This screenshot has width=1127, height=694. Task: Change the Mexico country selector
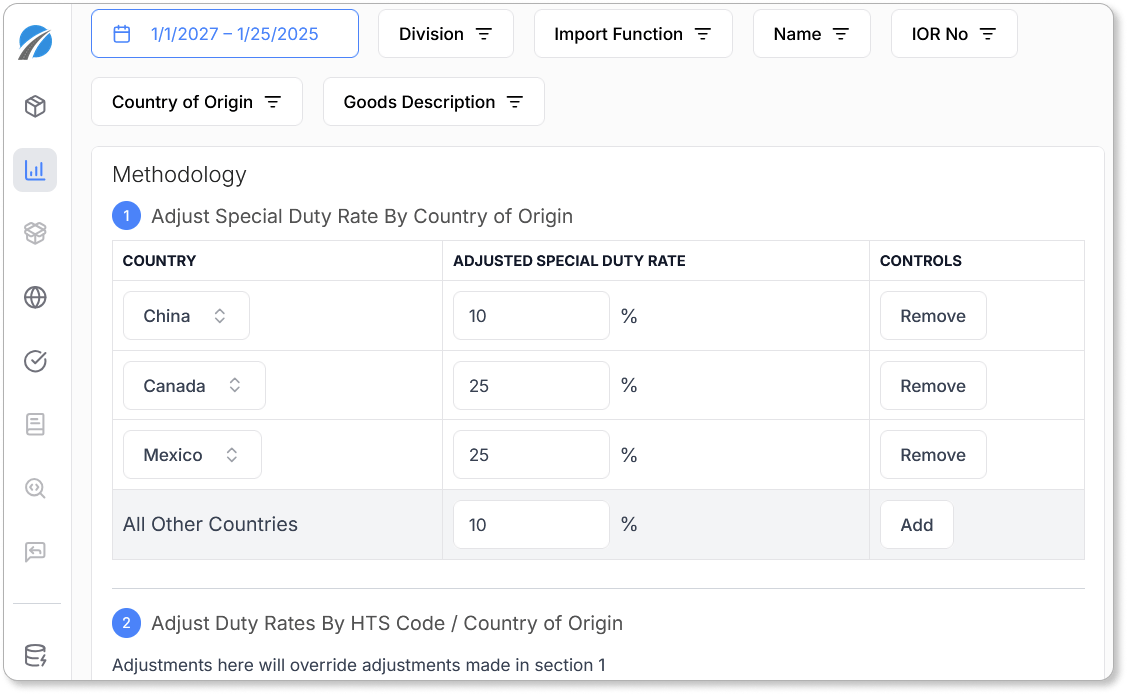(x=192, y=455)
